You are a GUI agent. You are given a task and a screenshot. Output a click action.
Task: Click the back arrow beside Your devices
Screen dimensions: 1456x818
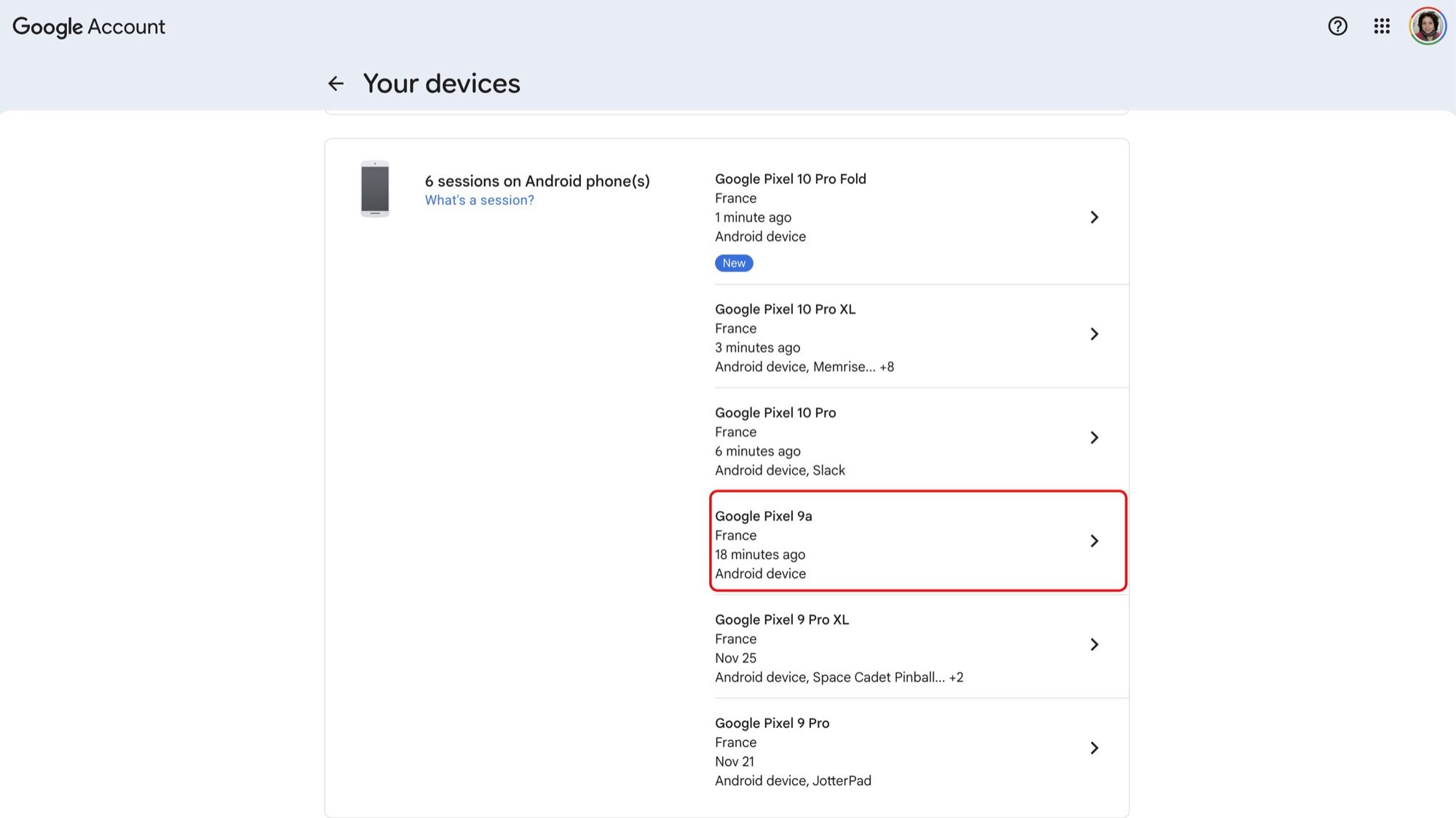(336, 83)
